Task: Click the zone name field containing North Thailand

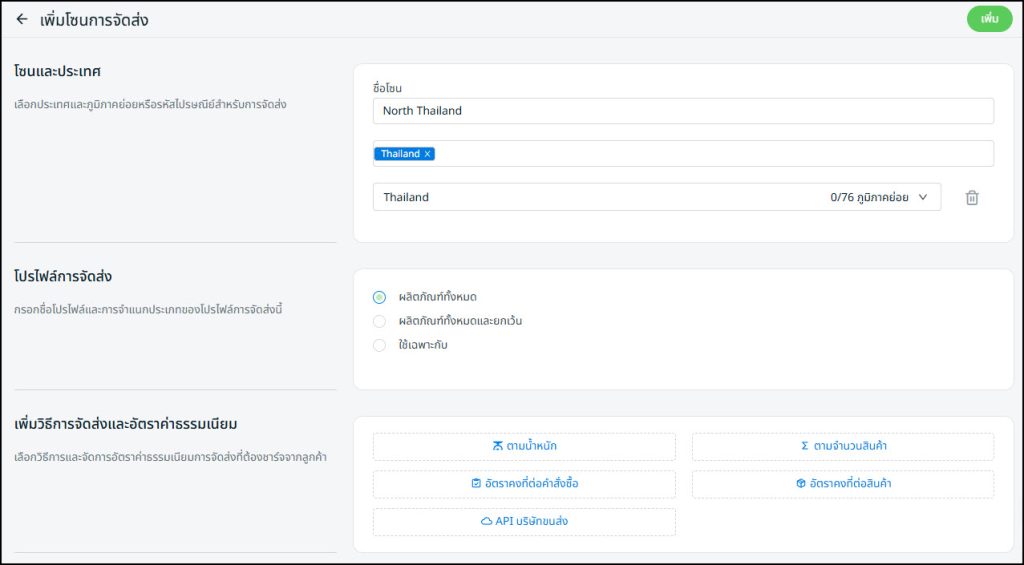Action: 683,111
